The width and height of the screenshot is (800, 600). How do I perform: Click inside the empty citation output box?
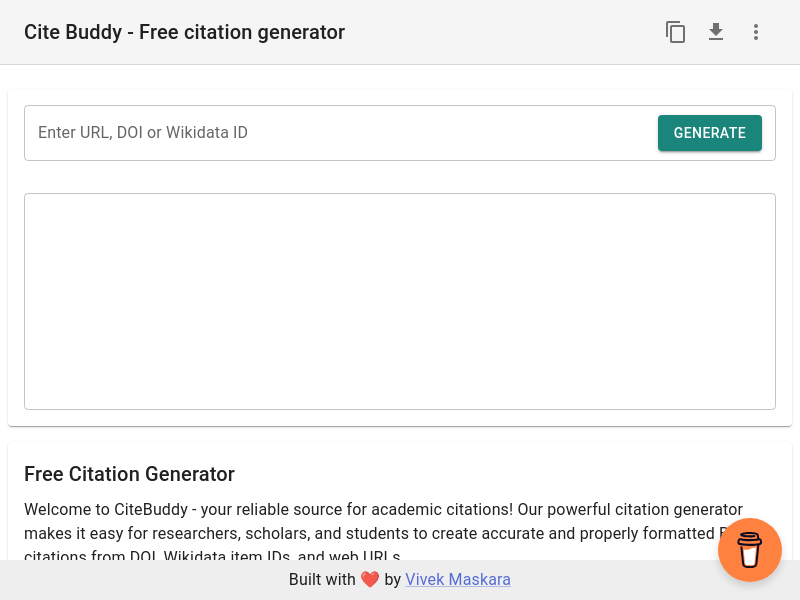400,301
